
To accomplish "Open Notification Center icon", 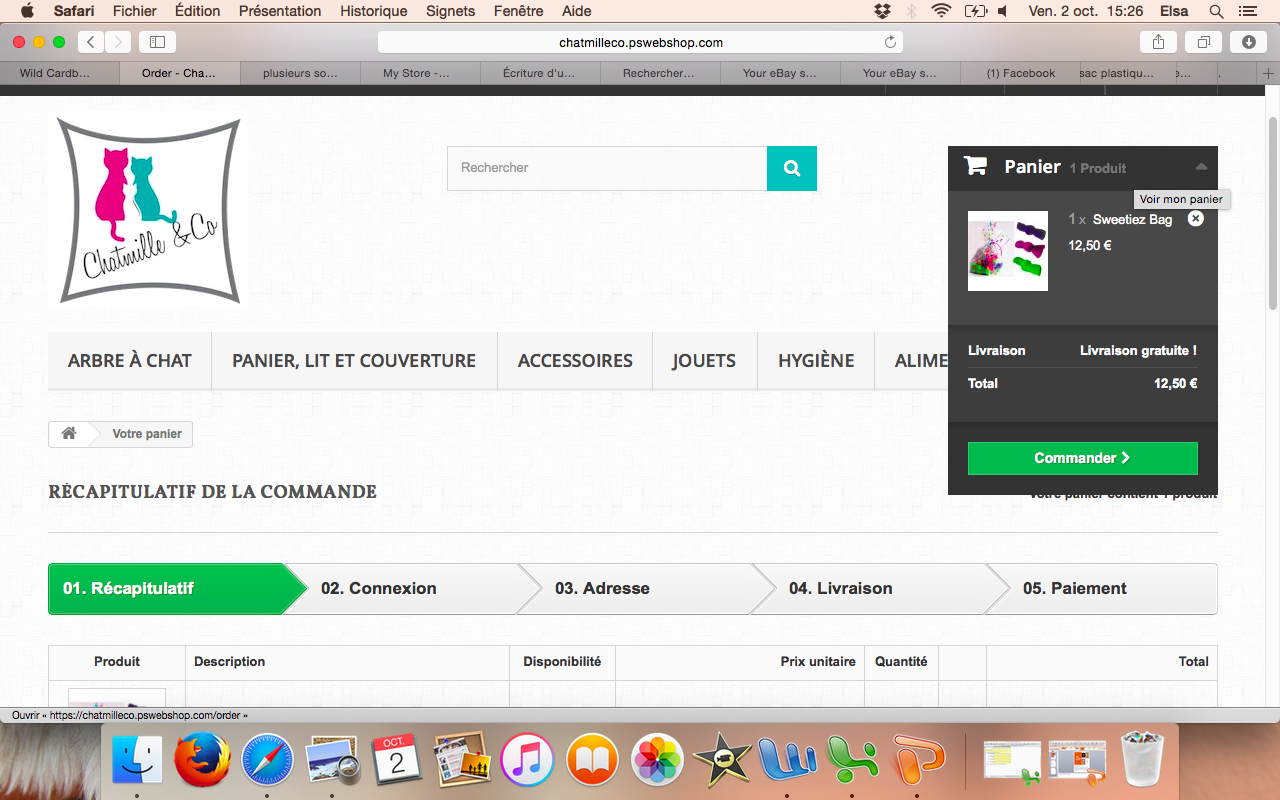I will pos(1247,11).
